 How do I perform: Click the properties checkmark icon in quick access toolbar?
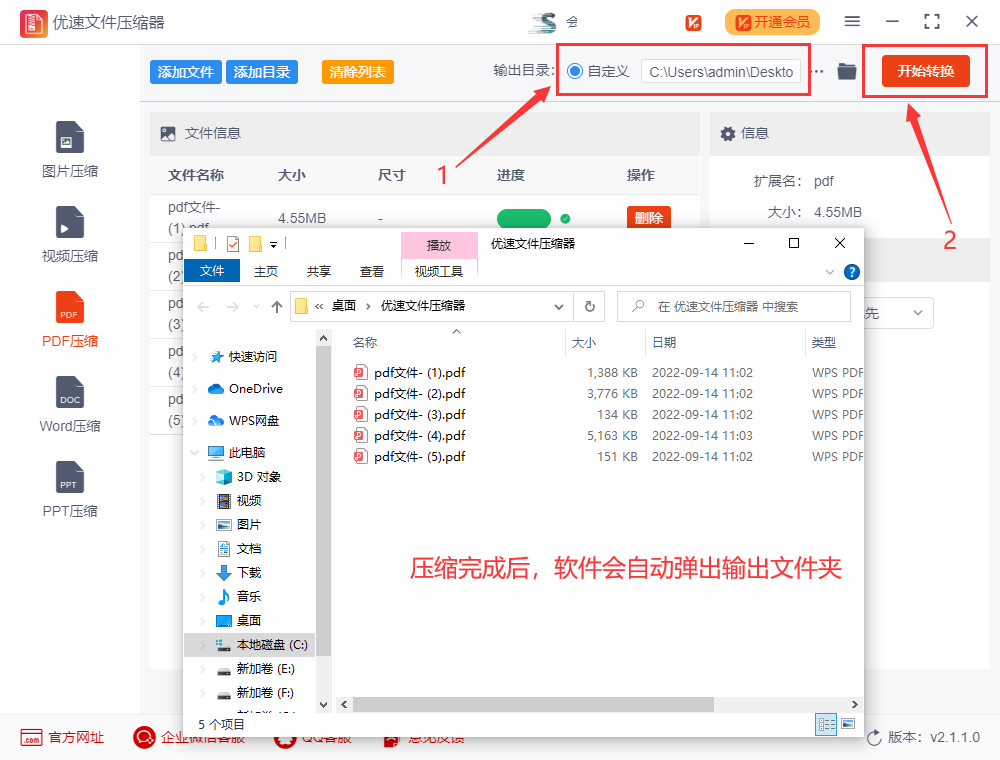pos(233,244)
